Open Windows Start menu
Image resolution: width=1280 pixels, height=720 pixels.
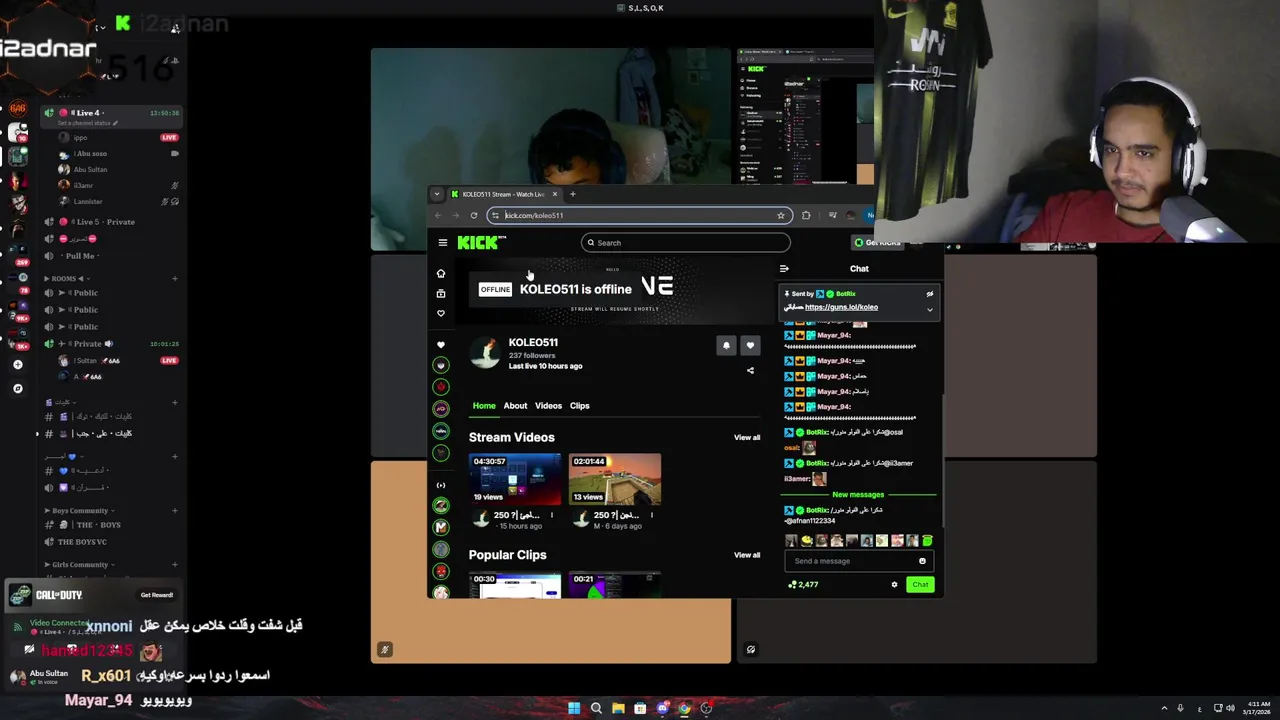pyautogui.click(x=574, y=708)
